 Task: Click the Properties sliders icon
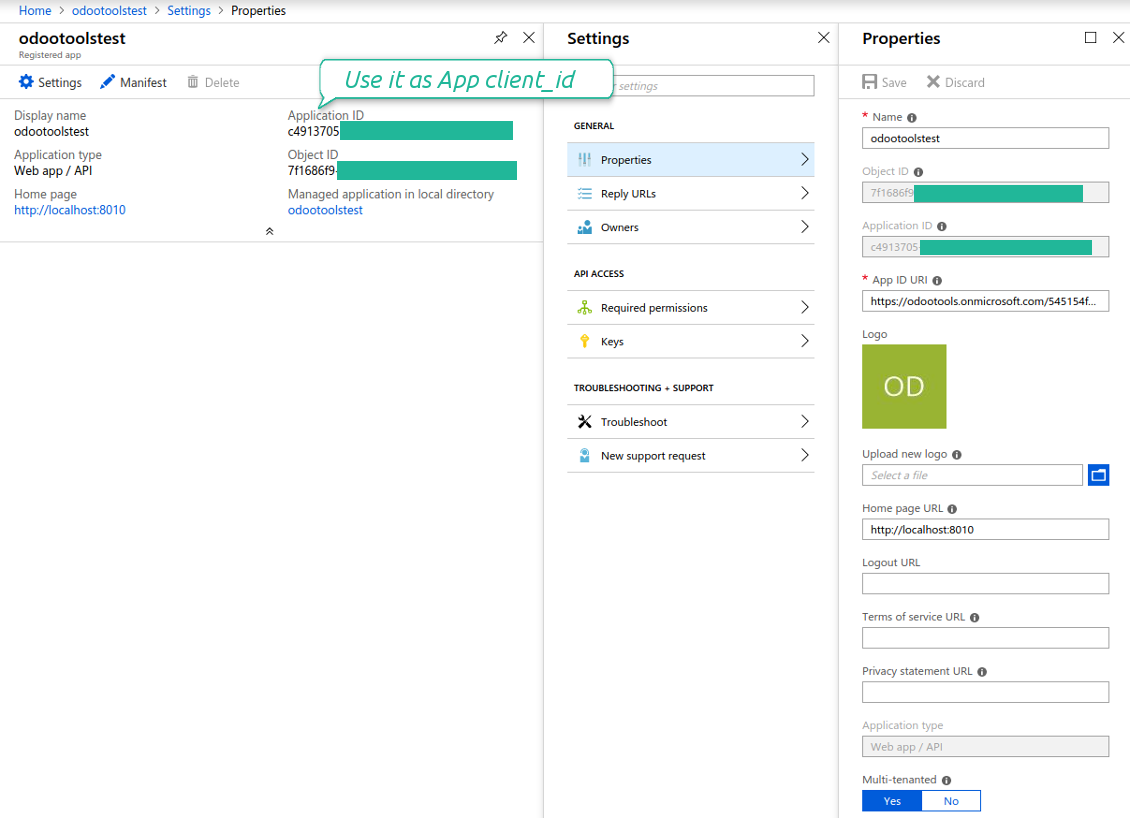click(584, 160)
